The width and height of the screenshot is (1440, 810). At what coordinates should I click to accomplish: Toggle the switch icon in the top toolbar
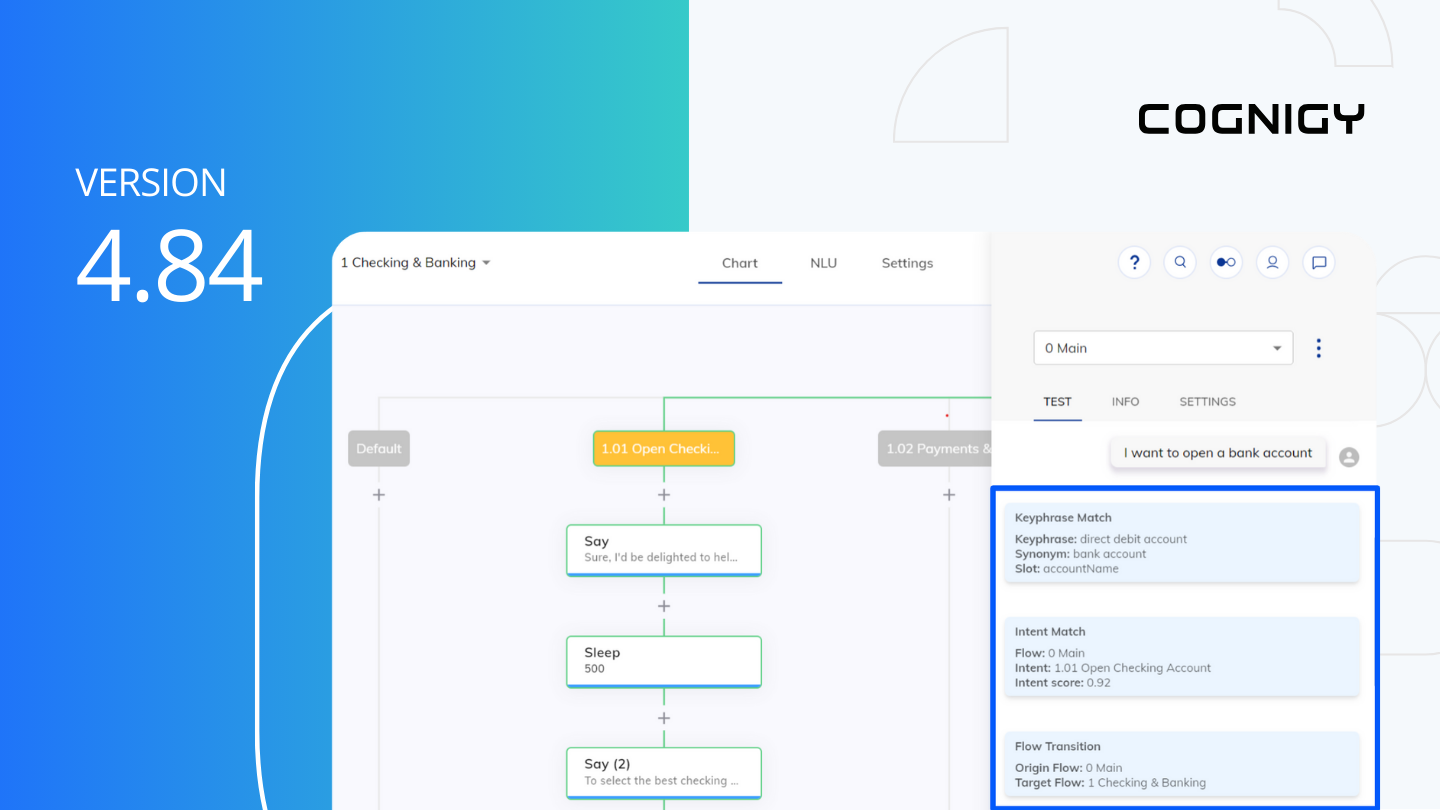click(1226, 262)
